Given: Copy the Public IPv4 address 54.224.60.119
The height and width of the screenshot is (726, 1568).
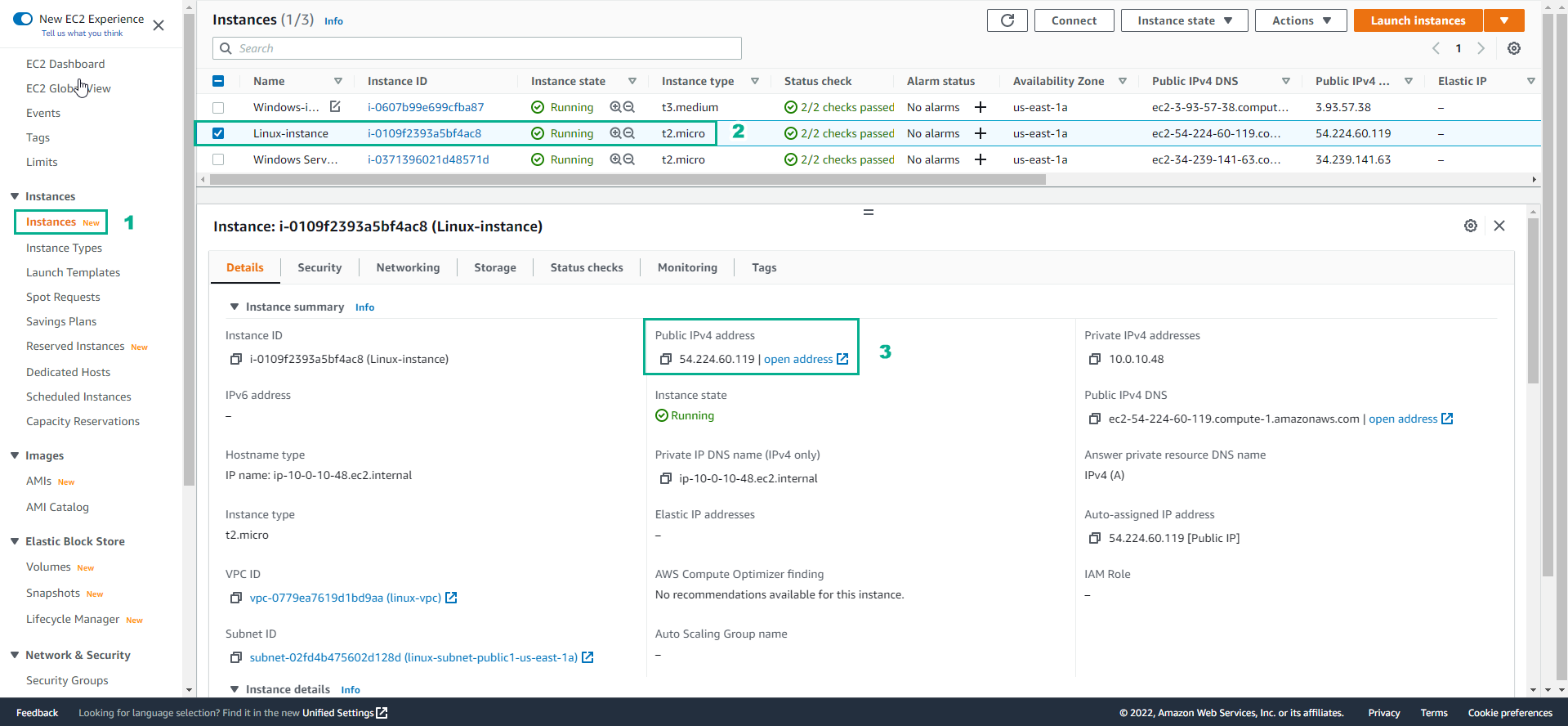Looking at the screenshot, I should [665, 359].
